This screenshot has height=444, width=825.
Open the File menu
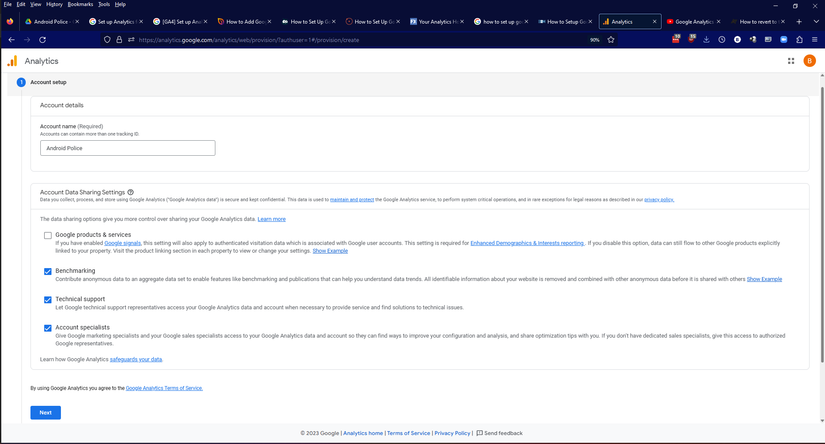pos(7,4)
